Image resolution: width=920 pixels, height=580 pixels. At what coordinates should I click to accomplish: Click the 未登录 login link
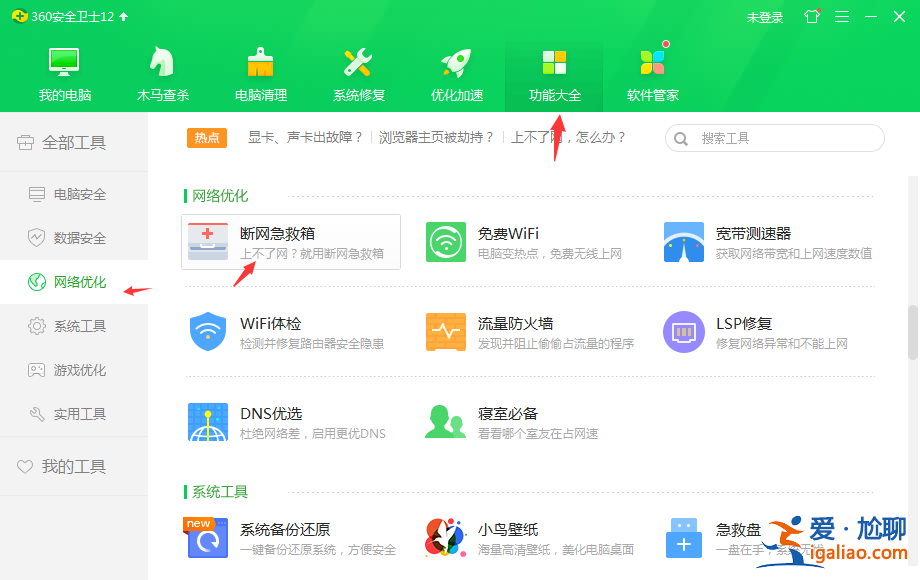point(765,16)
